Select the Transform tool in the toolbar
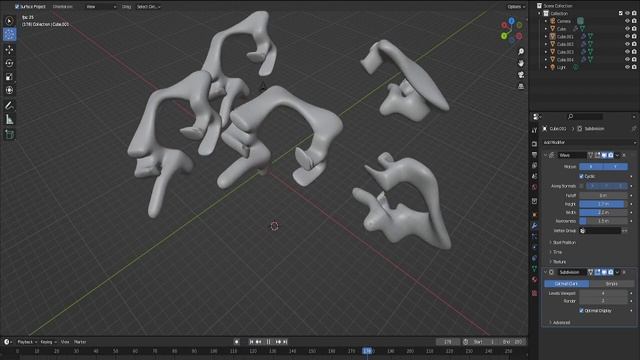The image size is (640, 360). (9, 90)
